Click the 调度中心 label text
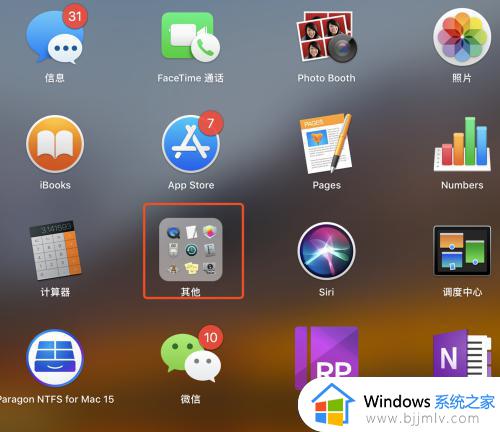This screenshot has width=500, height=432. 462,292
